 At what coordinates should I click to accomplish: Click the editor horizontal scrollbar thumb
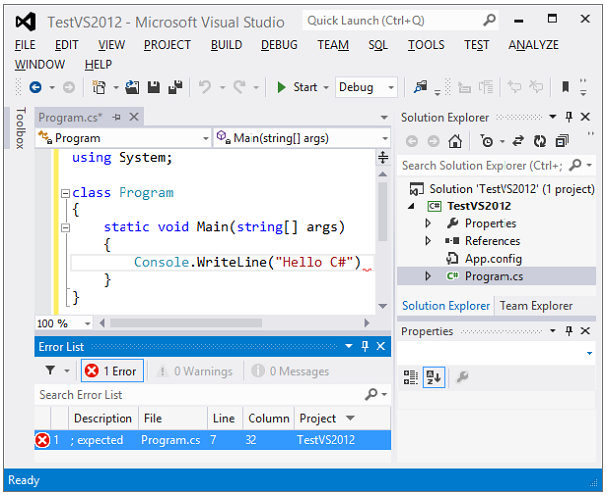(x=186, y=323)
